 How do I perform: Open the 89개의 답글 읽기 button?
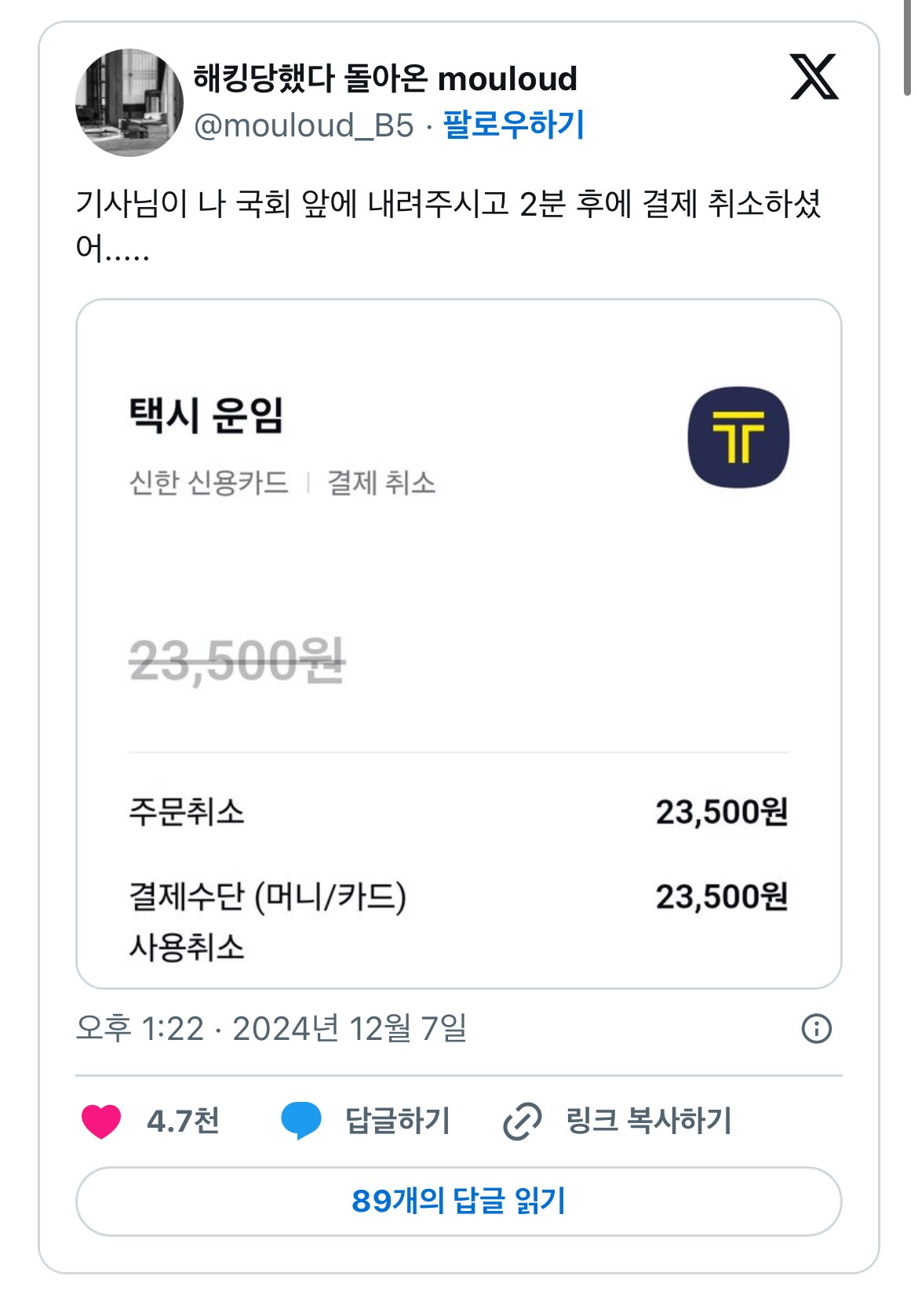pos(458,1201)
